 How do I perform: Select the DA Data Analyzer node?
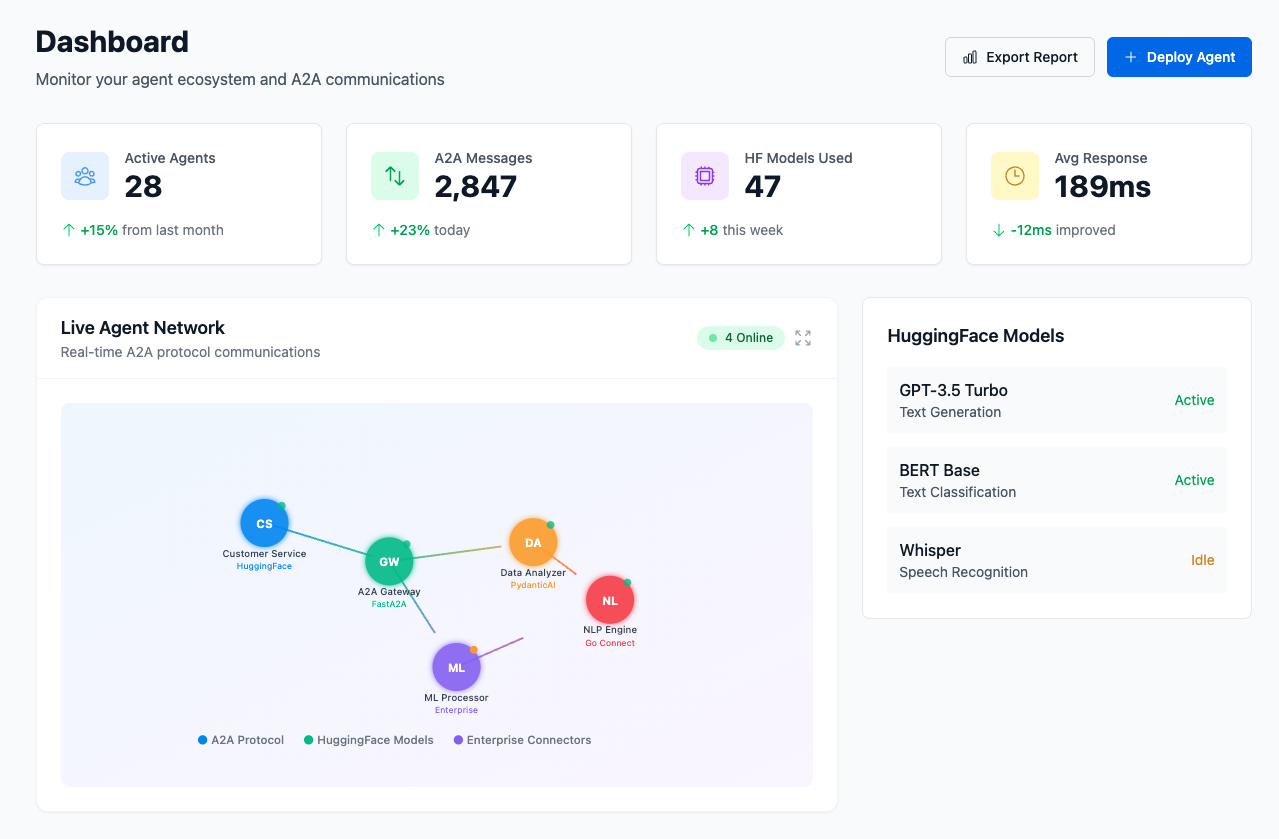(533, 541)
